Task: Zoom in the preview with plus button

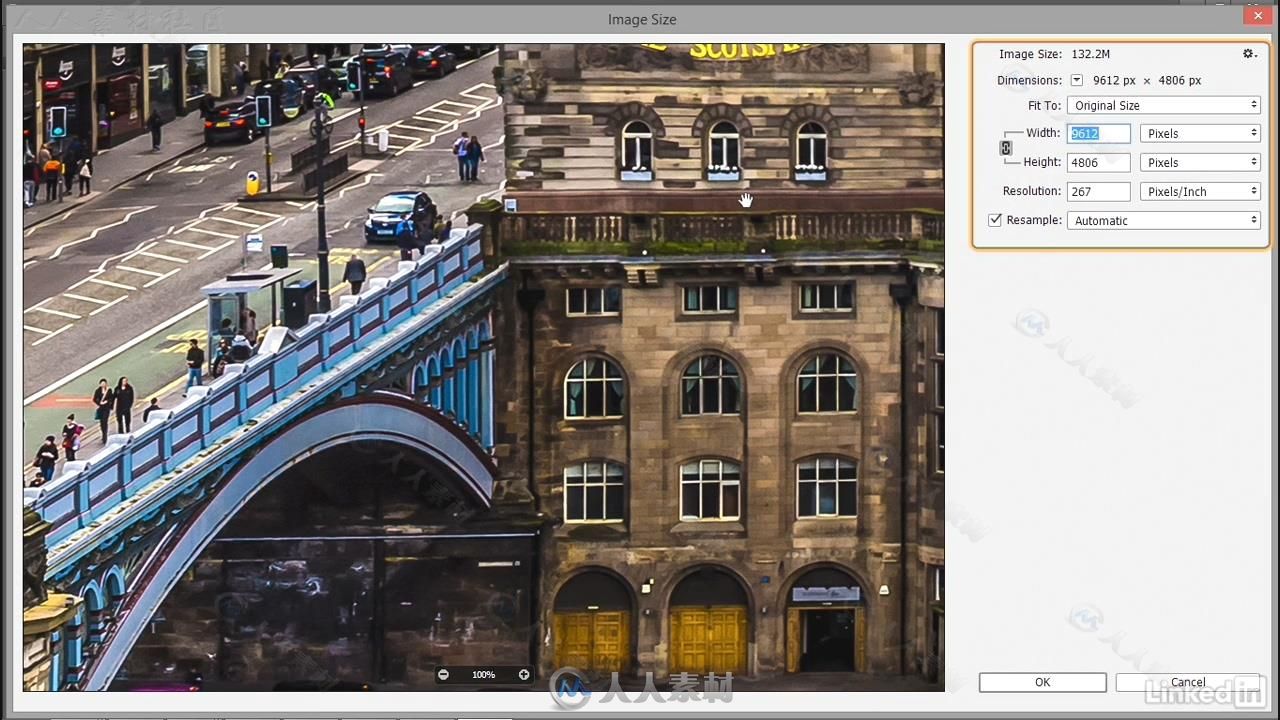Action: (524, 675)
